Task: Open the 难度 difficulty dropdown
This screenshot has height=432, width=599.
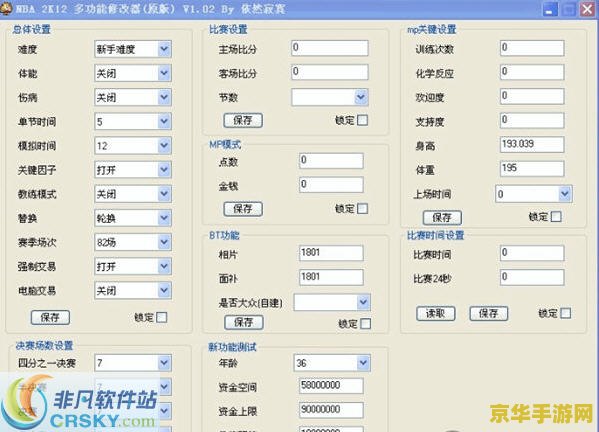Action: (164, 49)
